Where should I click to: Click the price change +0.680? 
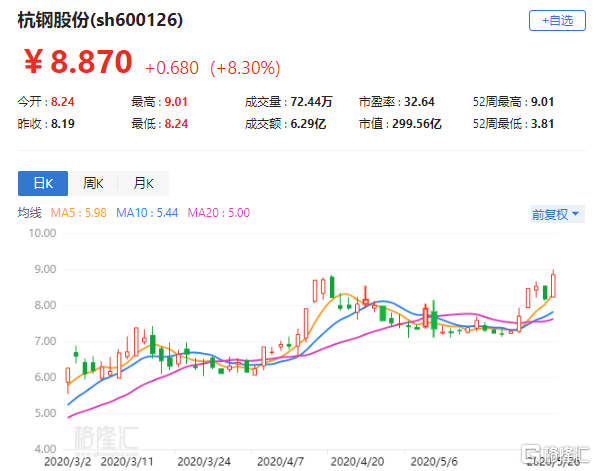(172, 68)
